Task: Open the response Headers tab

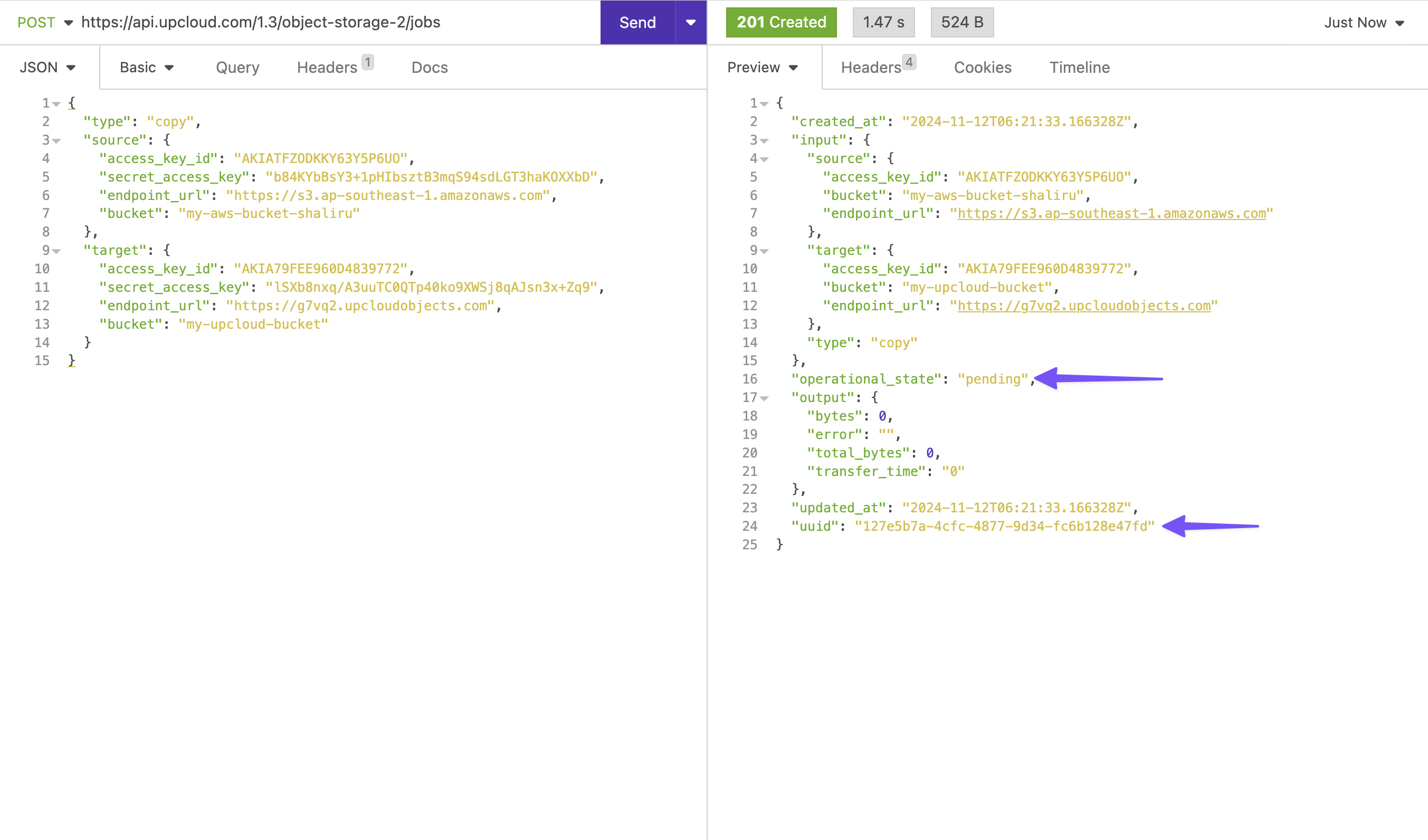Action: (878, 67)
